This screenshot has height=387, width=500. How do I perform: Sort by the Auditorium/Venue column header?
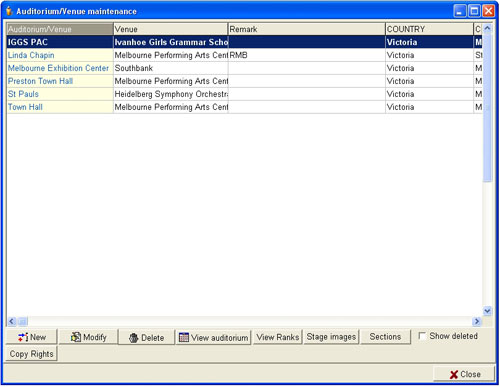[60, 29]
